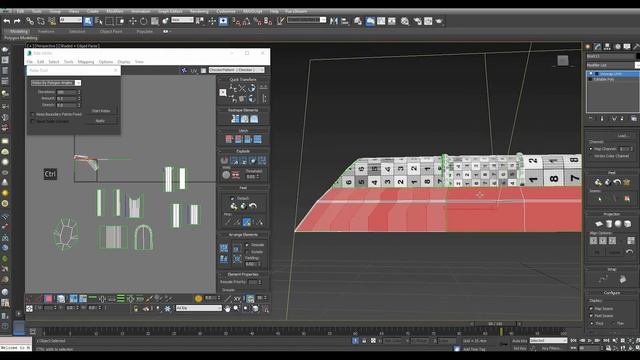This screenshot has height=360, width=640.
Task: Click the Apply button in Relax Tool
Action: pos(100,121)
